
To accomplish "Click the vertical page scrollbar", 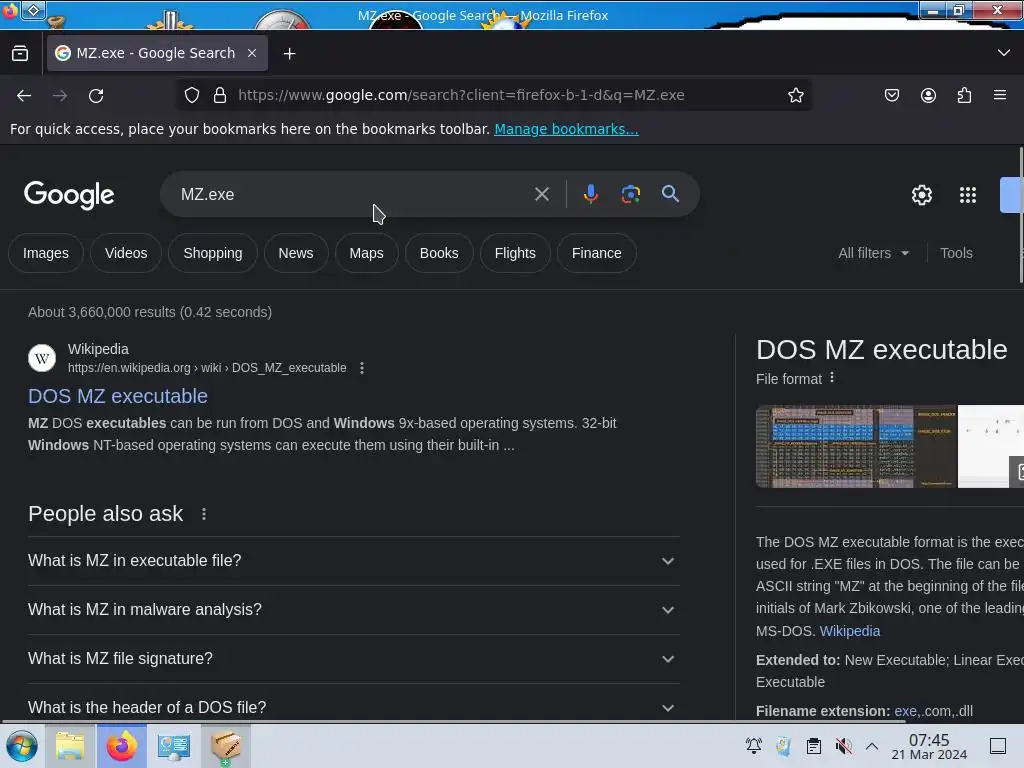I will [x=1021, y=216].
